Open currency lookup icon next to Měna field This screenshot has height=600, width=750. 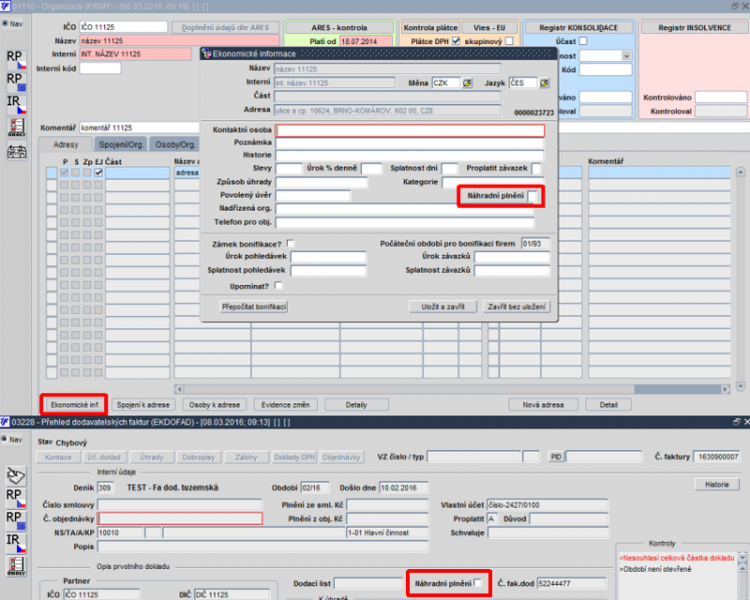[x=467, y=83]
